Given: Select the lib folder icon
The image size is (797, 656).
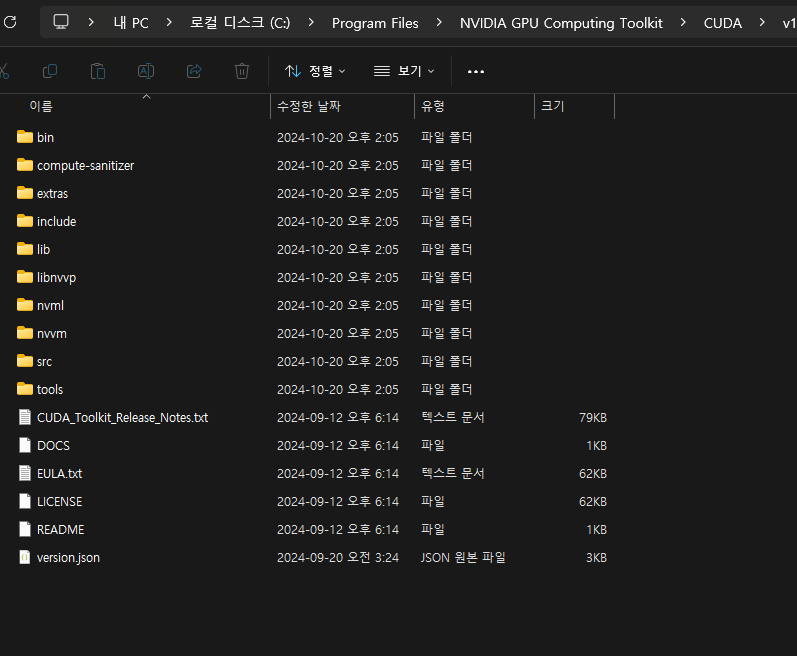Looking at the screenshot, I should [25, 249].
